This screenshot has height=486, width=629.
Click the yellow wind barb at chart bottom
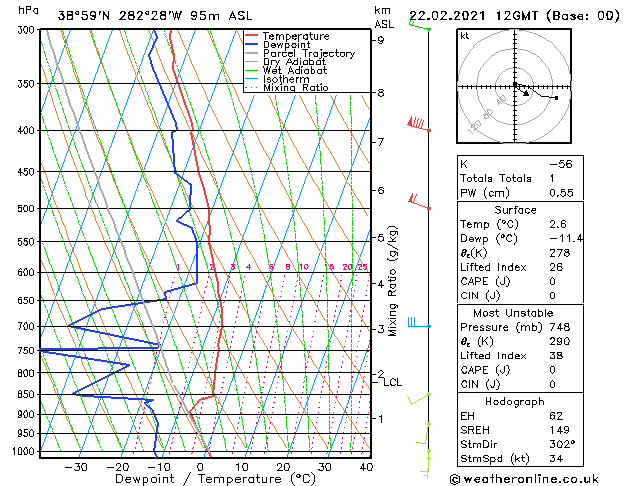(x=426, y=468)
